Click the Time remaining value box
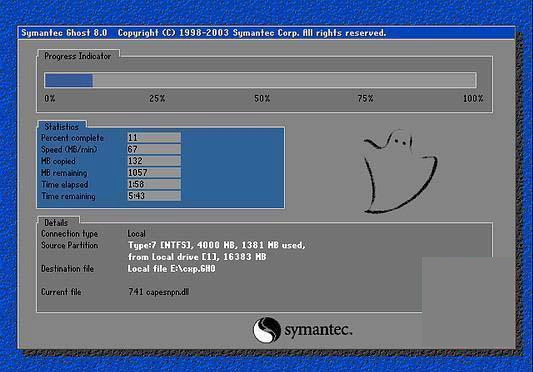This screenshot has height=372, width=533. click(x=154, y=196)
